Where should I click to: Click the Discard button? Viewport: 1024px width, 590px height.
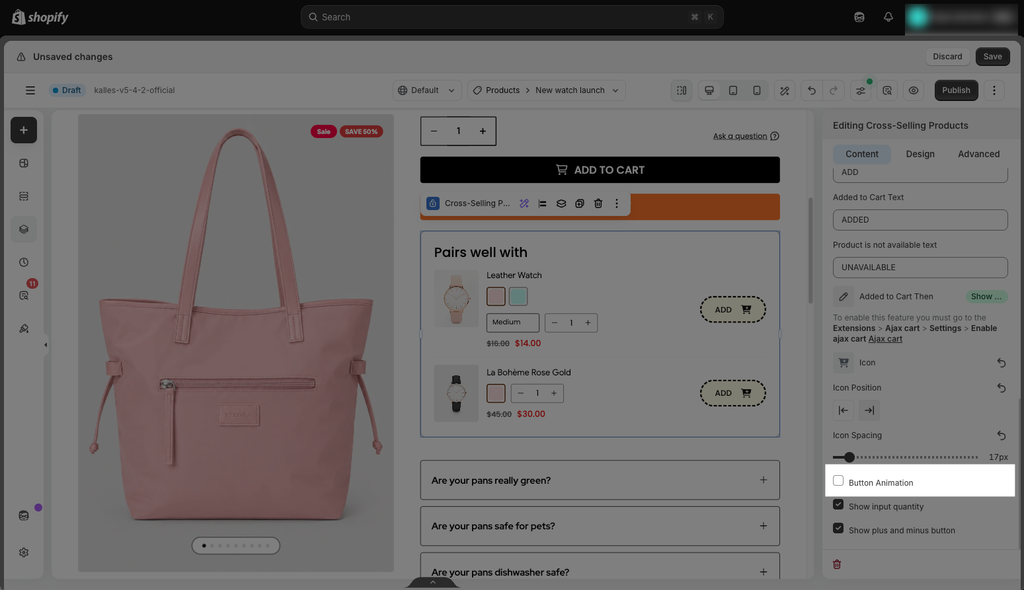[x=947, y=57]
